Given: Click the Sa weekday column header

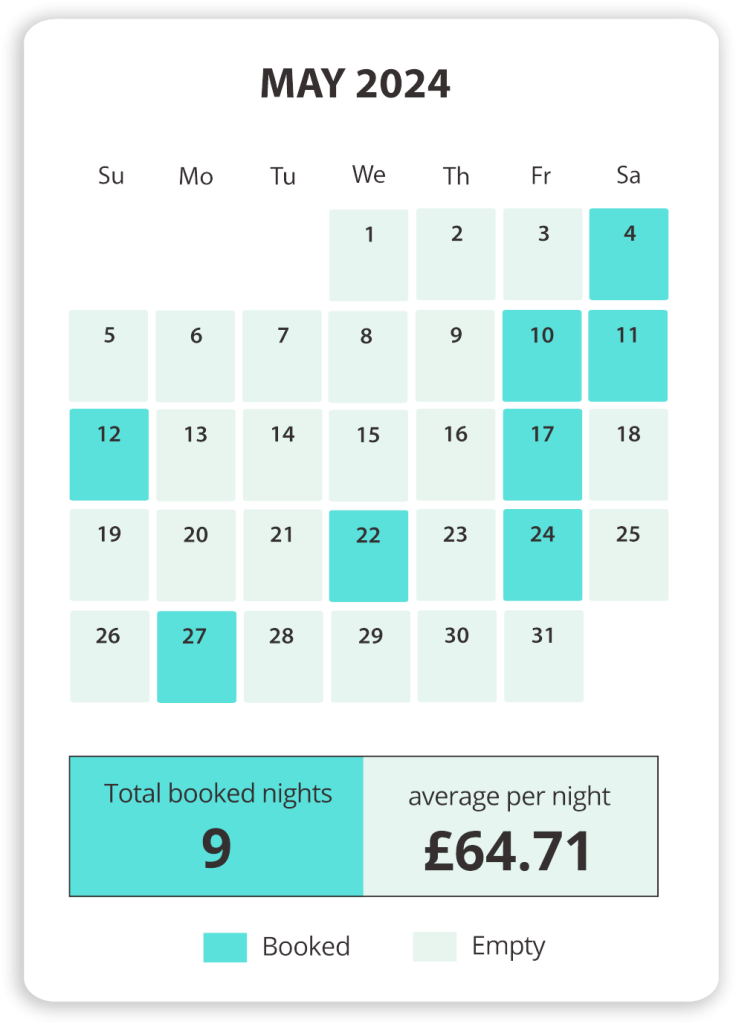Looking at the screenshot, I should pyautogui.click(x=628, y=176).
